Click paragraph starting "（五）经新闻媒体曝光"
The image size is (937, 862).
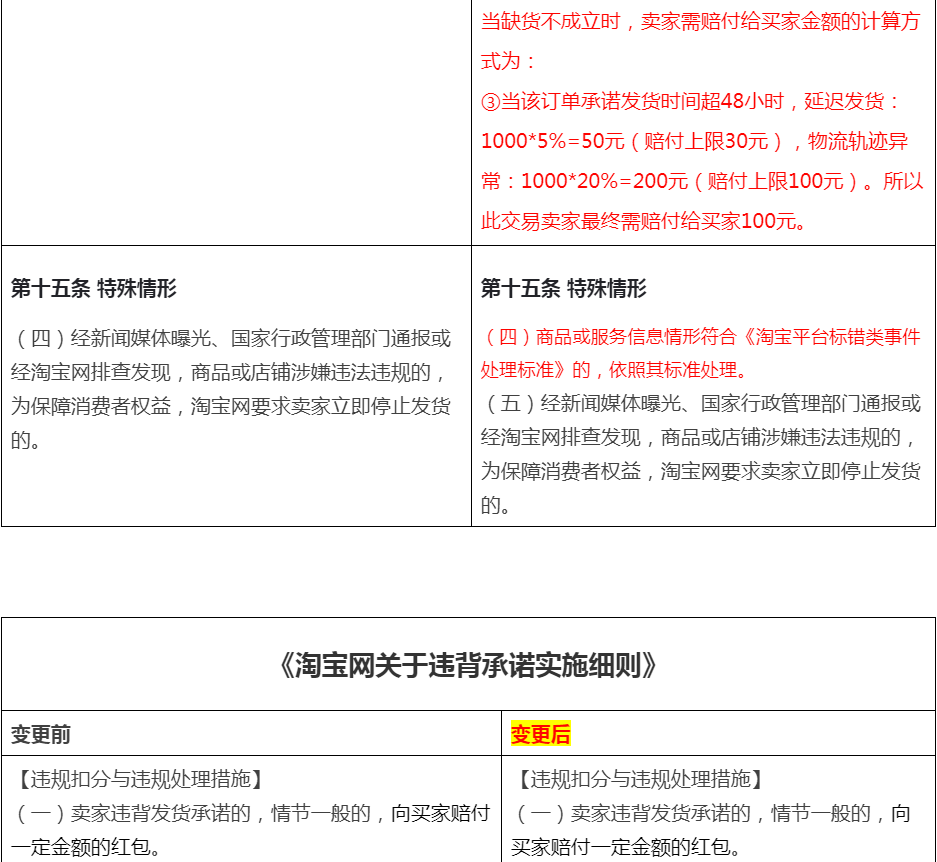point(700,454)
